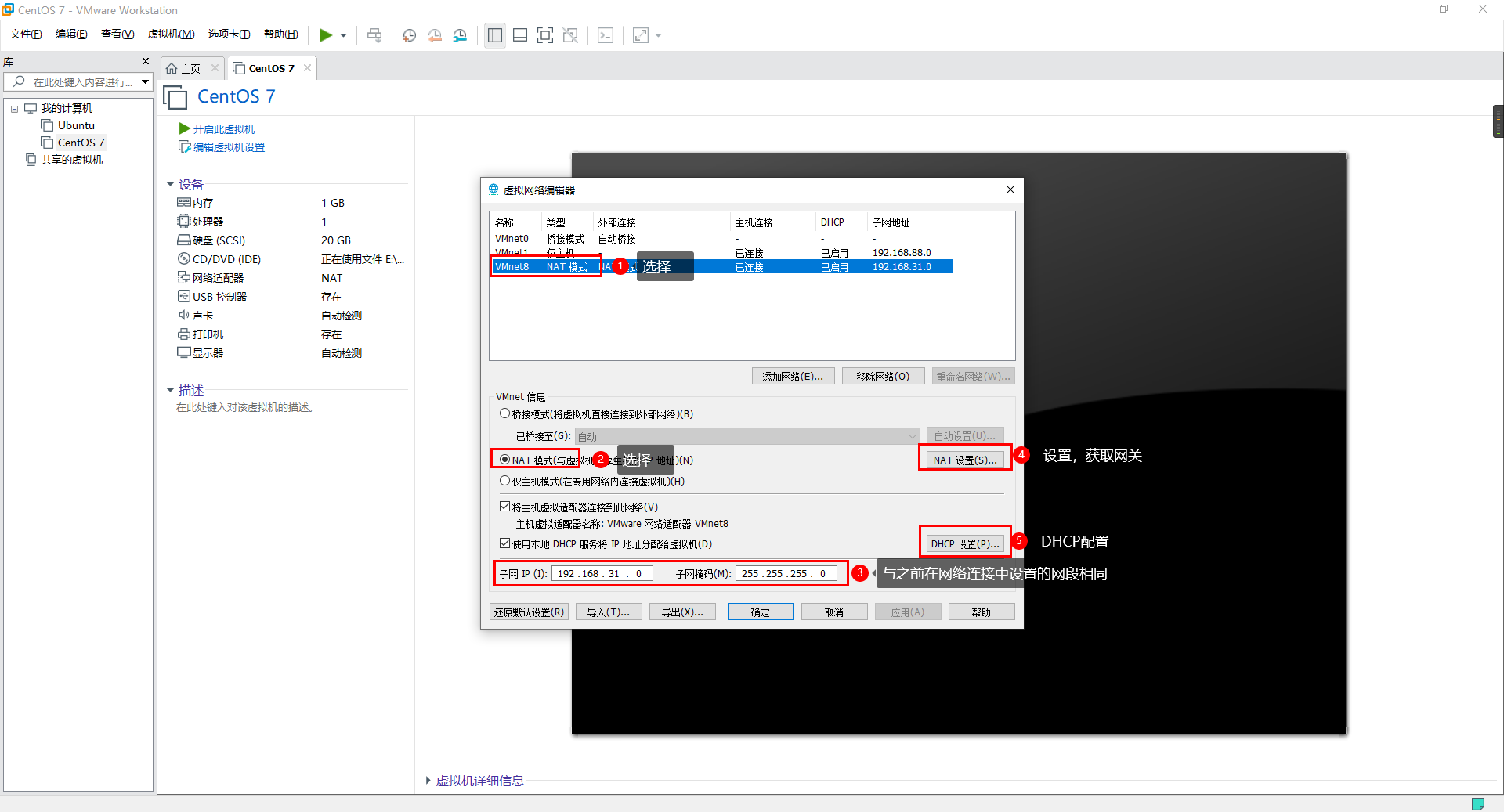This screenshot has height=812, width=1504.
Task: Open the console view toolbar icon
Action: pyautogui.click(x=606, y=35)
